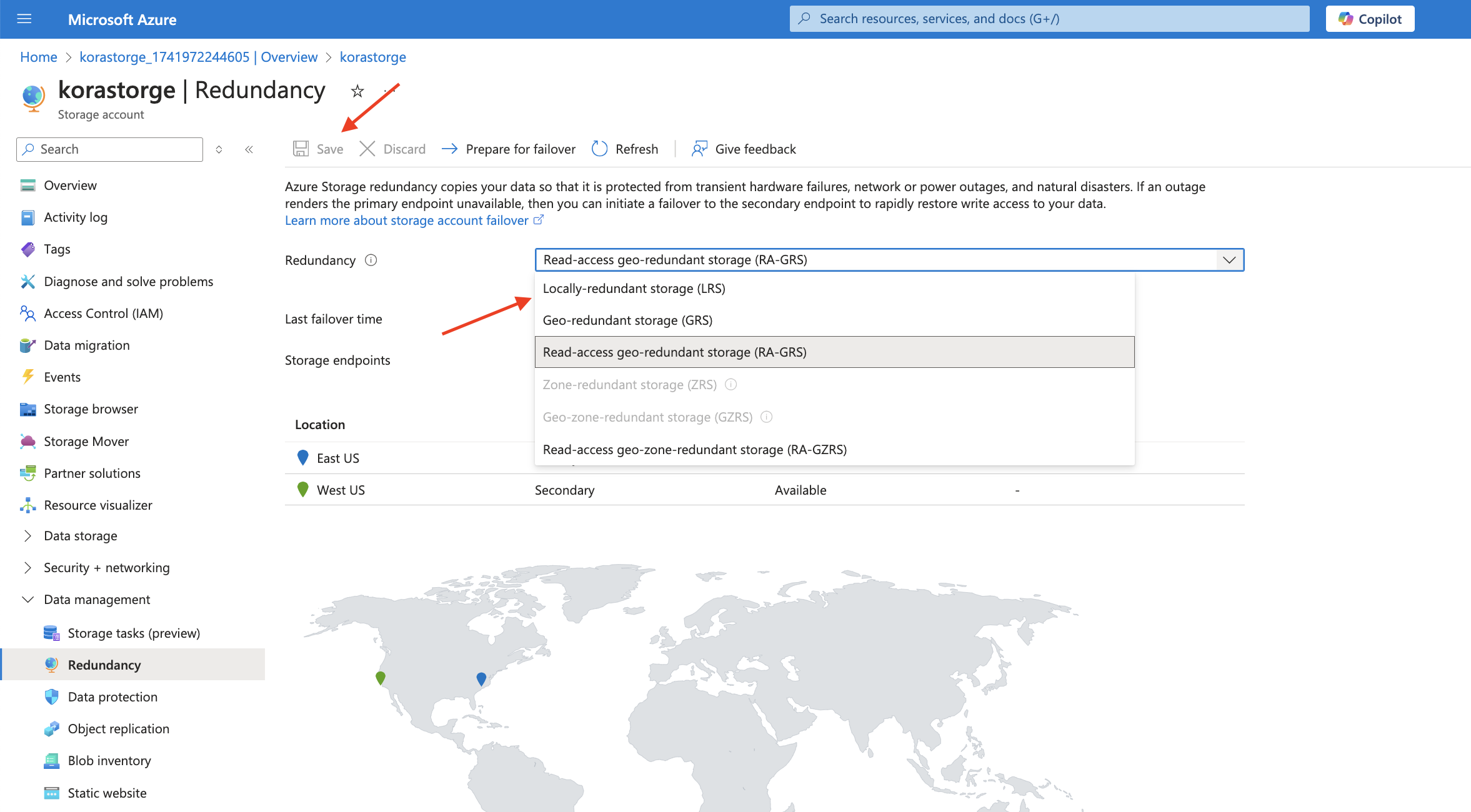Click the Redundancy dropdown chevron arrow
1471x812 pixels.
click(1229, 260)
